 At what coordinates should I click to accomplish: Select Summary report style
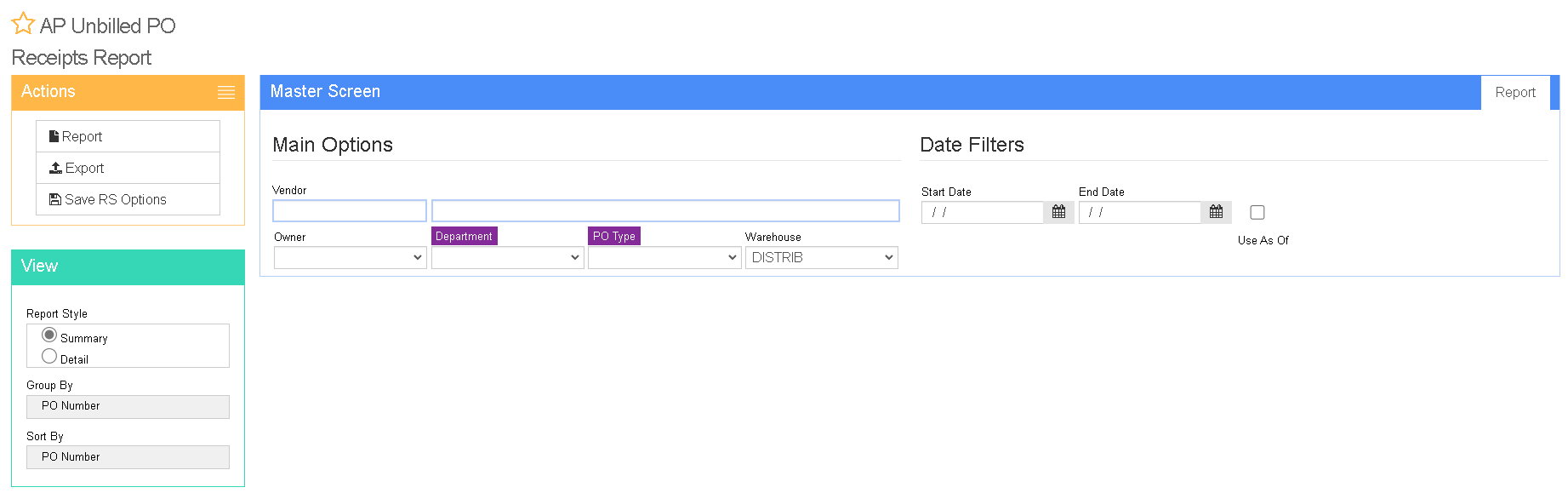tap(49, 335)
